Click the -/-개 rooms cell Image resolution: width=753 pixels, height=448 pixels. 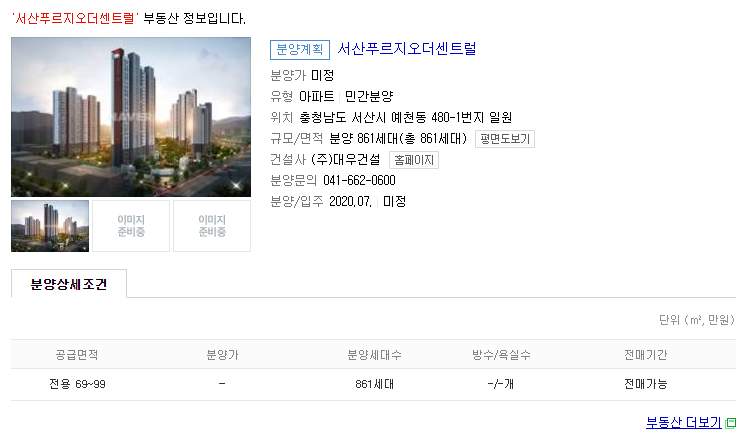(500, 384)
